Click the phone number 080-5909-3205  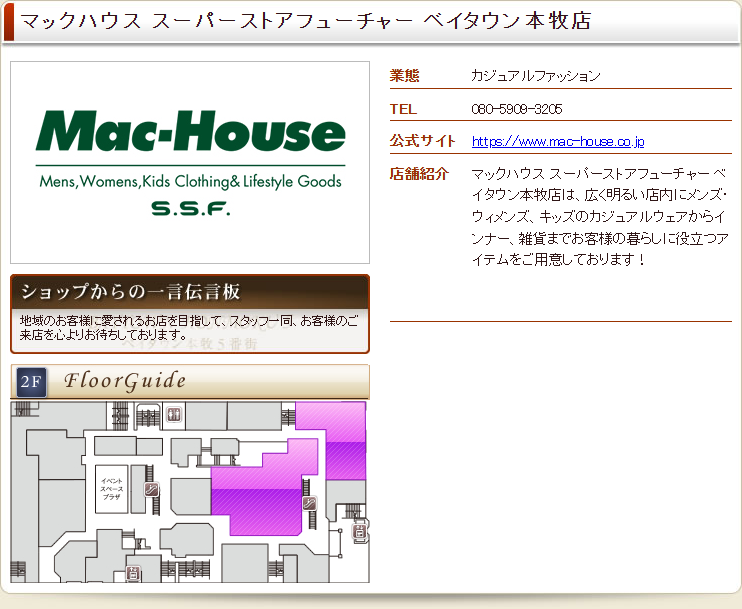516,109
